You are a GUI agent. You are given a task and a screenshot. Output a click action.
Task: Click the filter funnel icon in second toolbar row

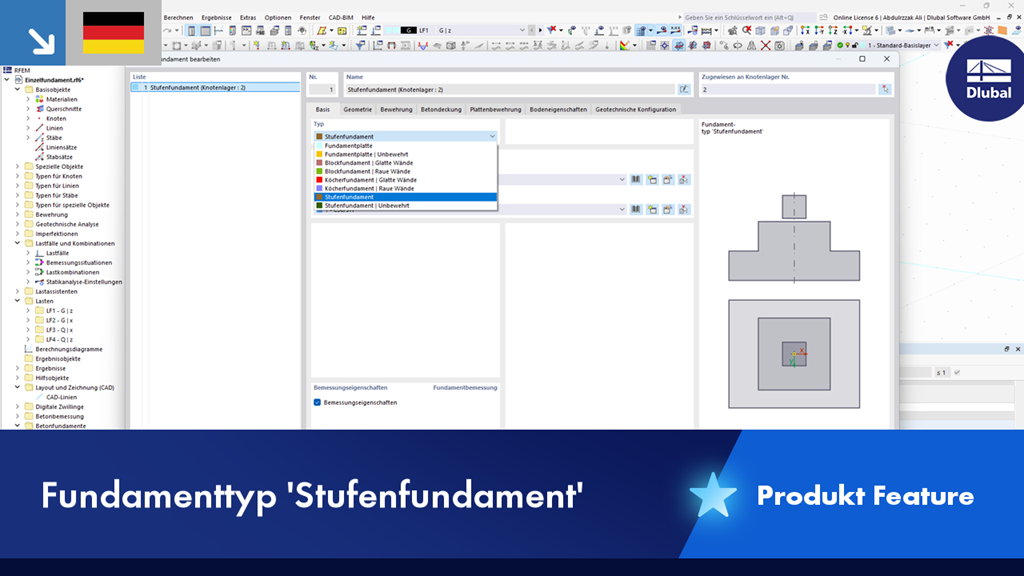tap(360, 45)
